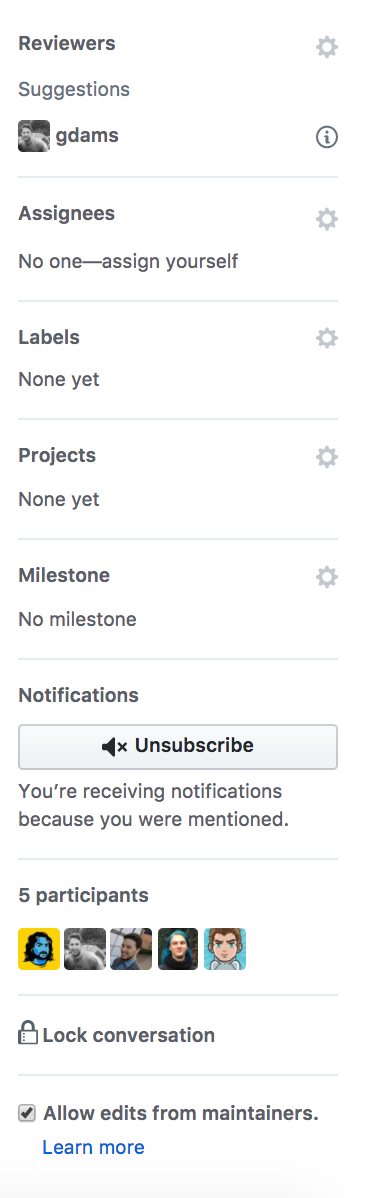374x1198 pixels.
Task: Toggle Allow edits from maintainers checkbox
Action: point(27,1114)
